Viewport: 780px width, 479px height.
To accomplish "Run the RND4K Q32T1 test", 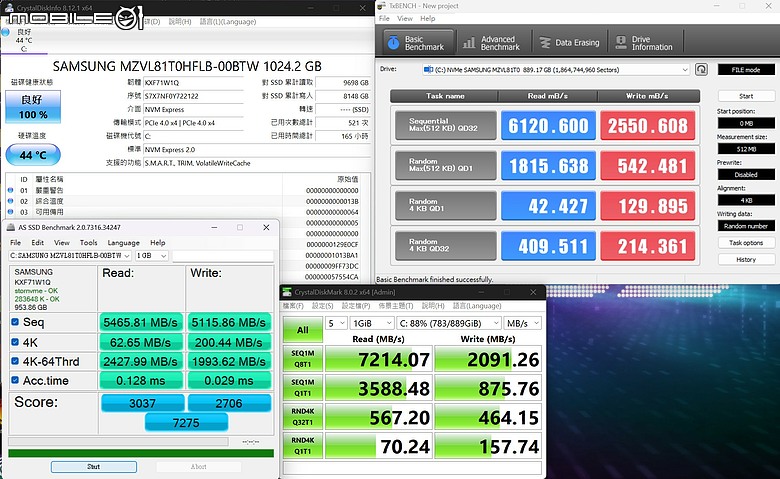I will [302, 417].
